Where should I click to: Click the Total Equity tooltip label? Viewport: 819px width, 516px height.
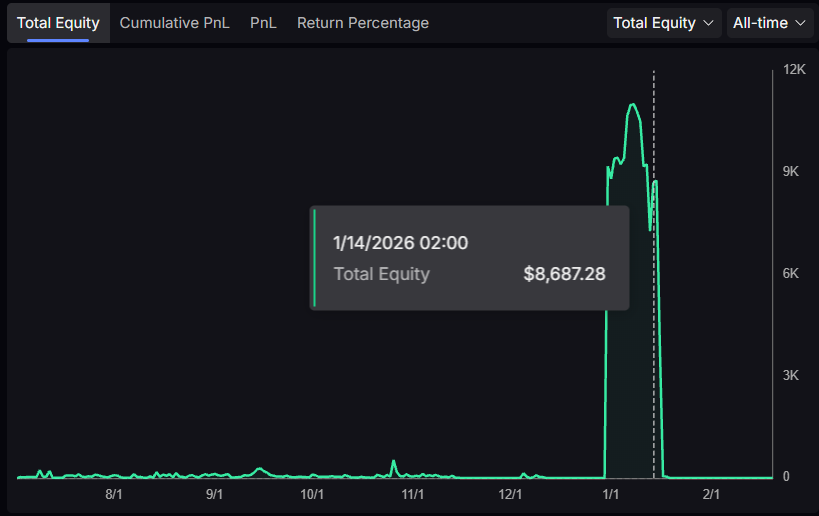click(x=381, y=274)
